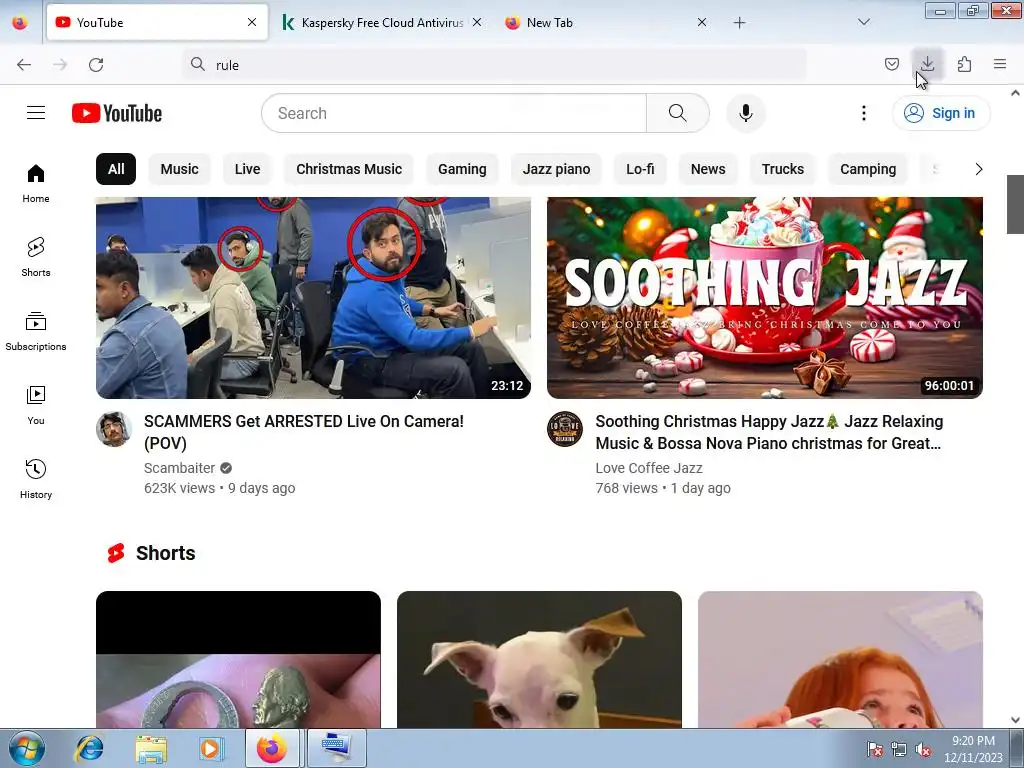Go back with the browser back arrow
1024x768 pixels.
pyautogui.click(x=24, y=65)
